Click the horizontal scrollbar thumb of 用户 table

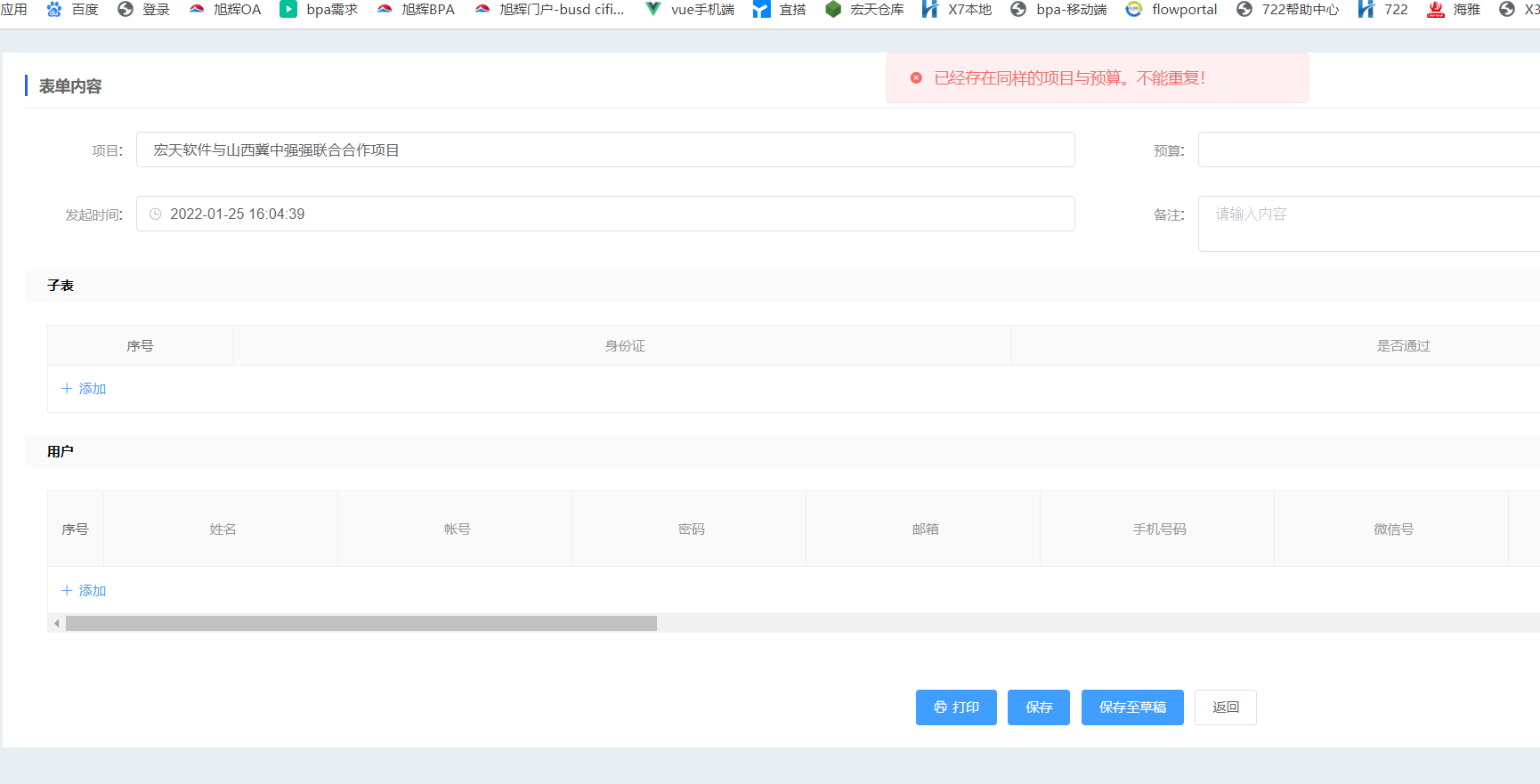pos(361,624)
